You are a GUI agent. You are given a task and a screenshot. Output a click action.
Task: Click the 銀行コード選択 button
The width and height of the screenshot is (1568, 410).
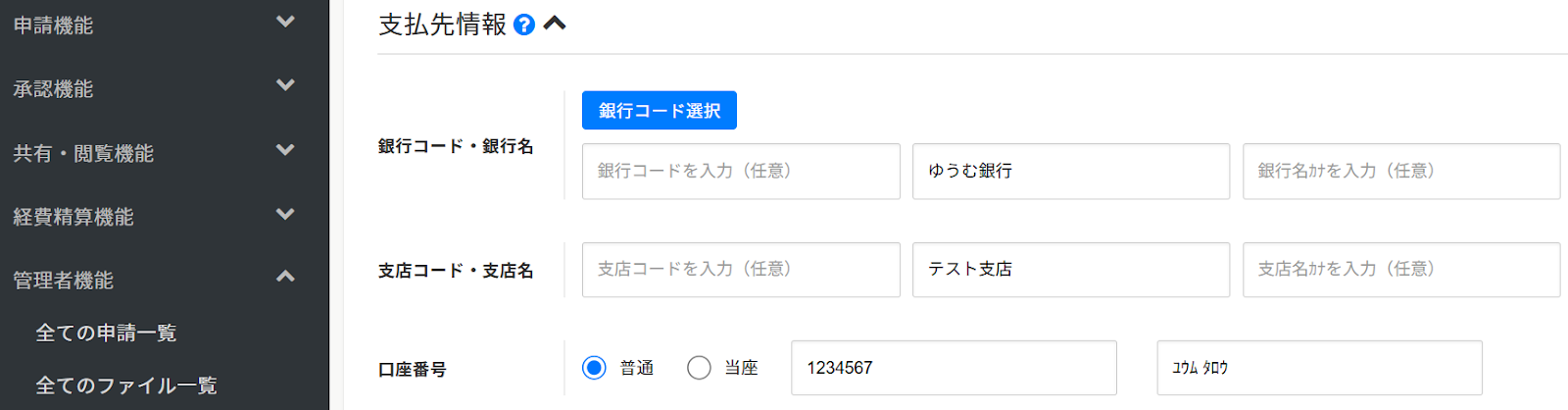(659, 111)
